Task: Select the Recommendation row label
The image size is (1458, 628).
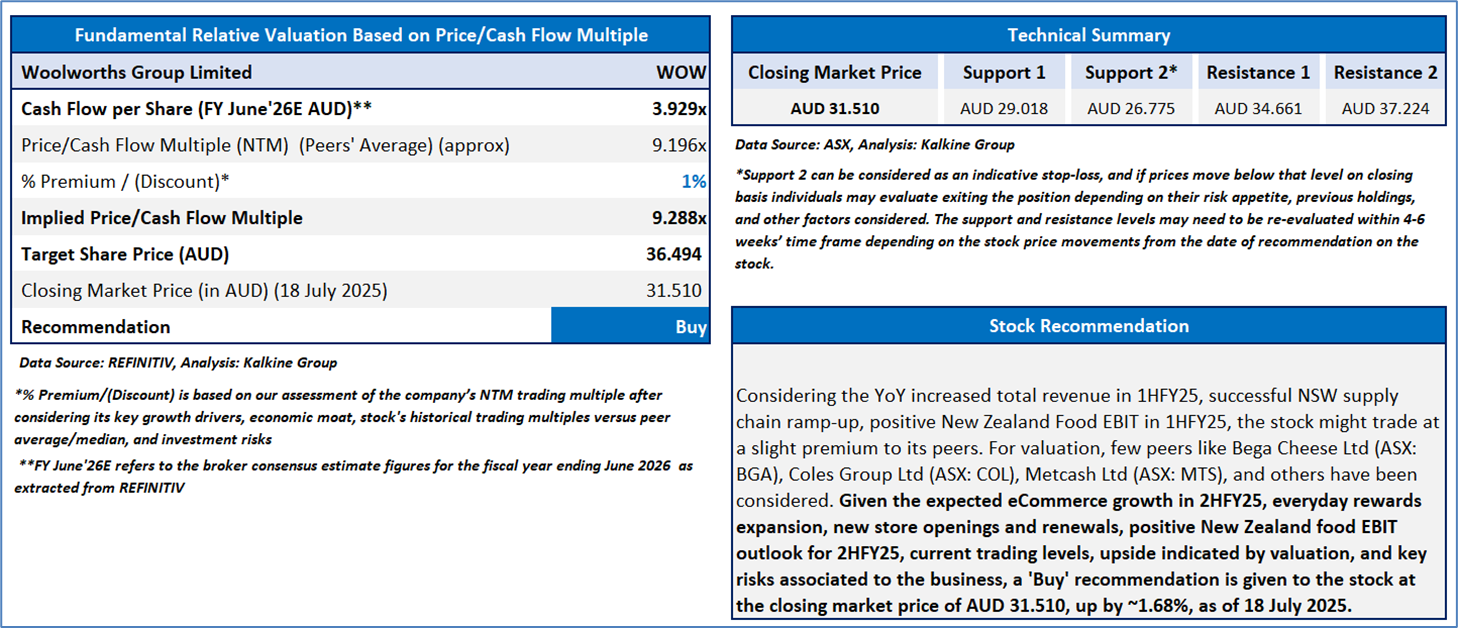Action: 96,327
